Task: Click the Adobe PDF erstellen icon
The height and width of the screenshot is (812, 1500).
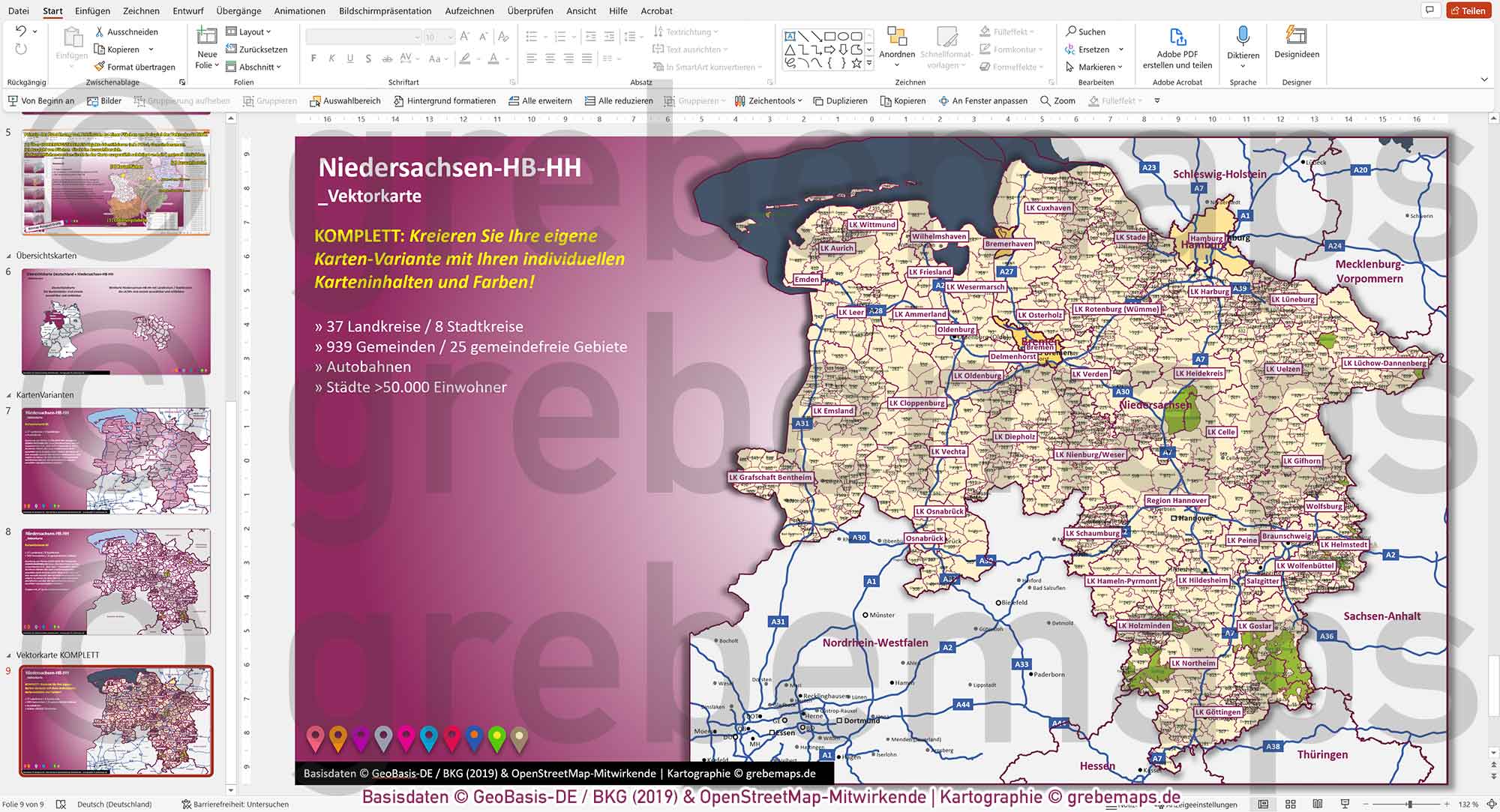Action: 1177,37
